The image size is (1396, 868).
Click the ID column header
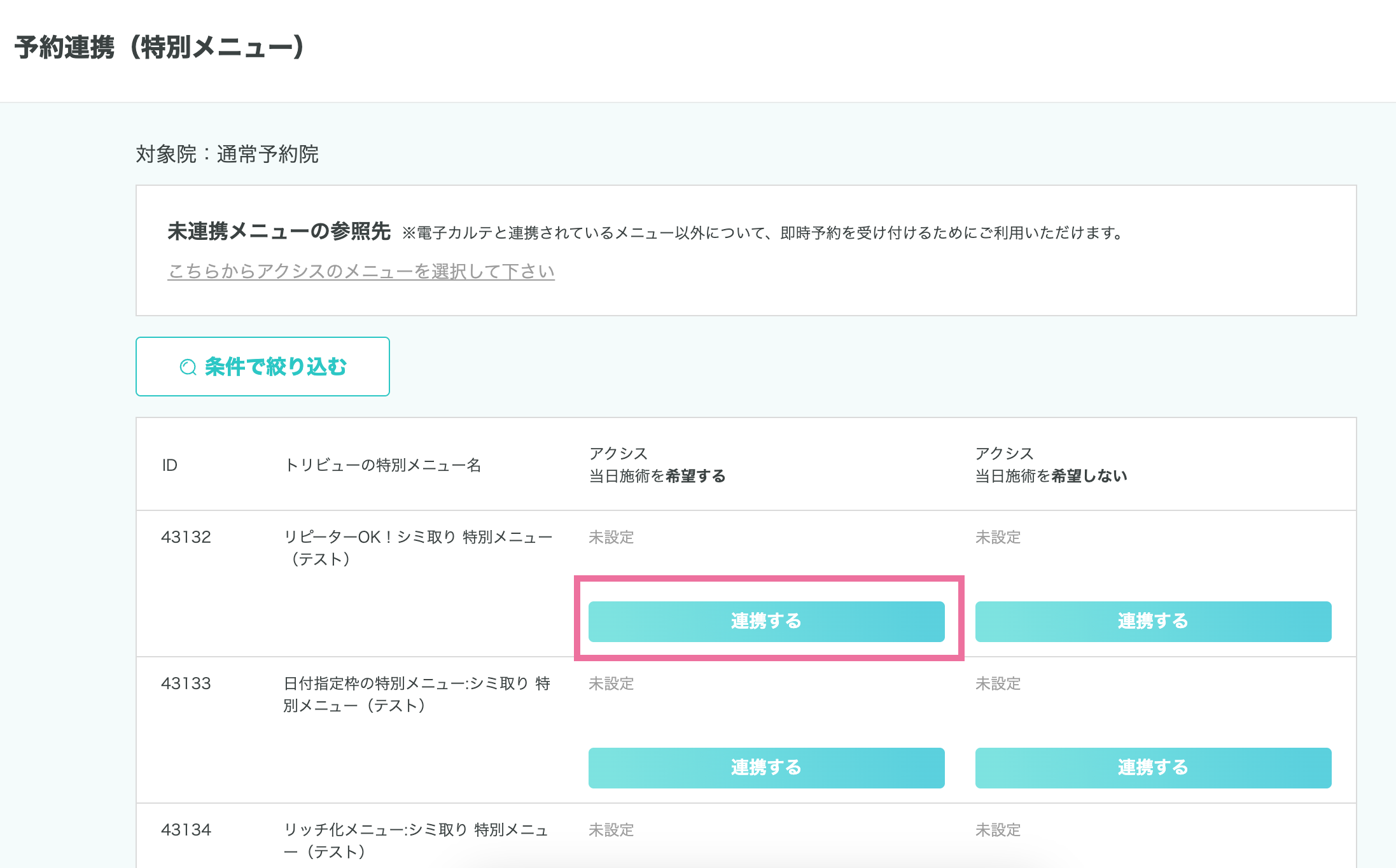point(169,465)
